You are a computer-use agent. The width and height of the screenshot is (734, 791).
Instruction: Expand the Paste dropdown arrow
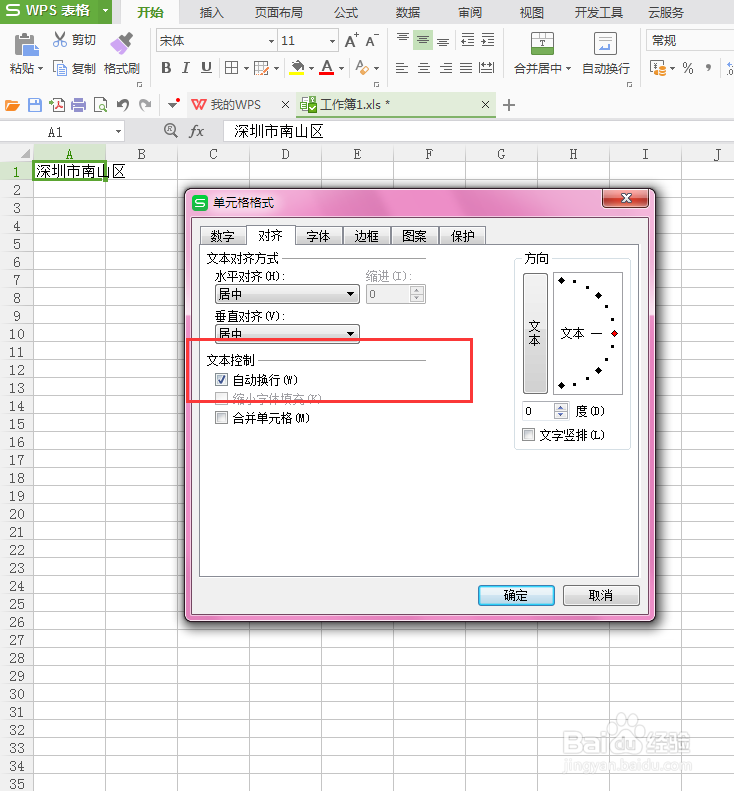[x=40, y=69]
